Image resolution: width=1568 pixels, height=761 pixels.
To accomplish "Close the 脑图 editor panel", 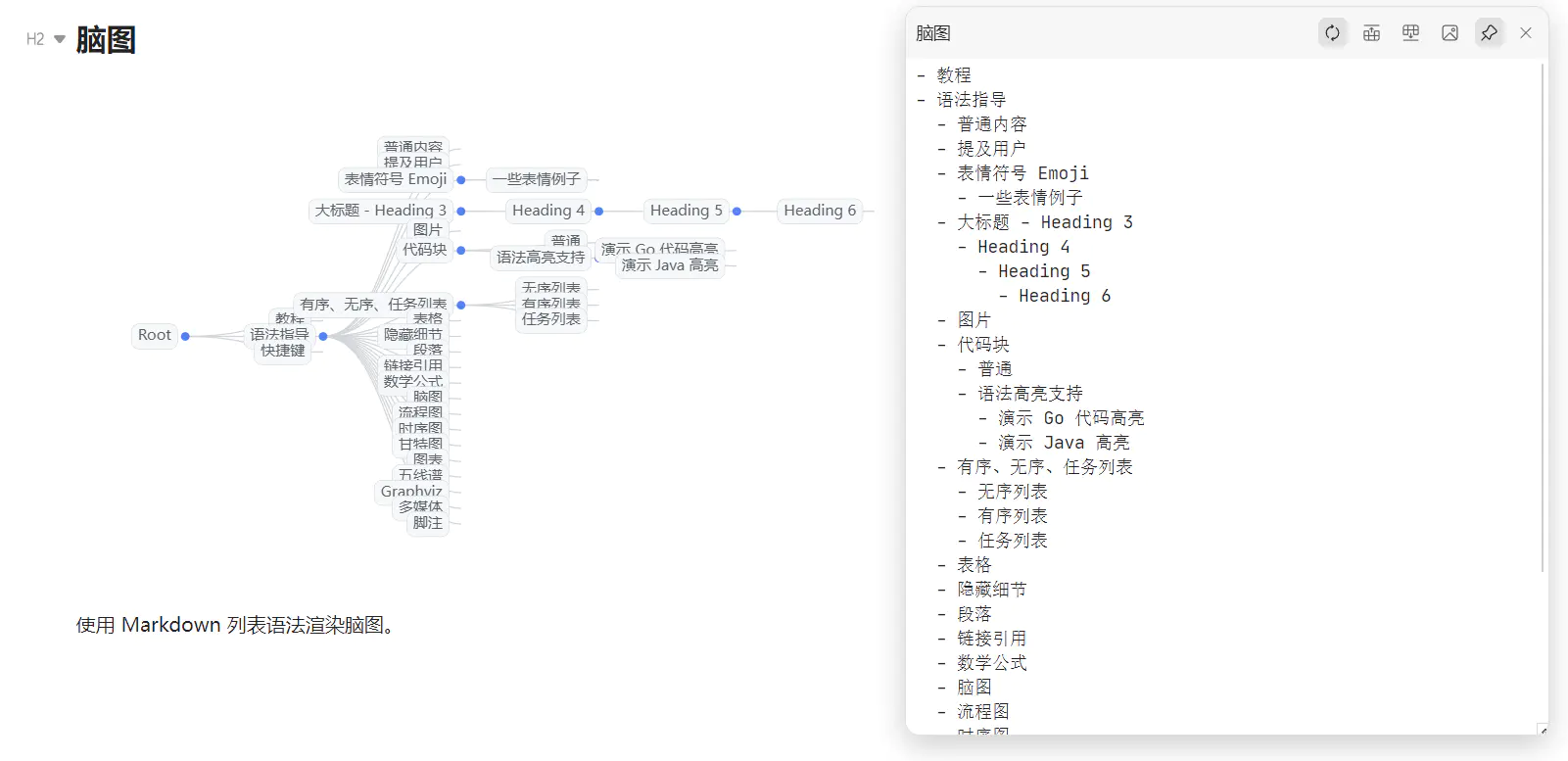I will (x=1526, y=33).
